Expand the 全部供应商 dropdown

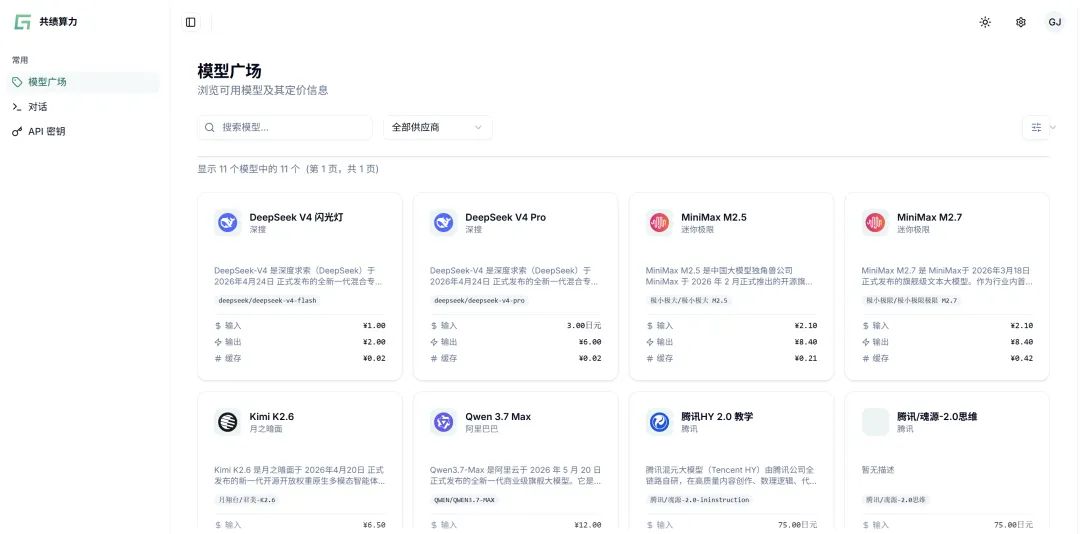click(438, 127)
